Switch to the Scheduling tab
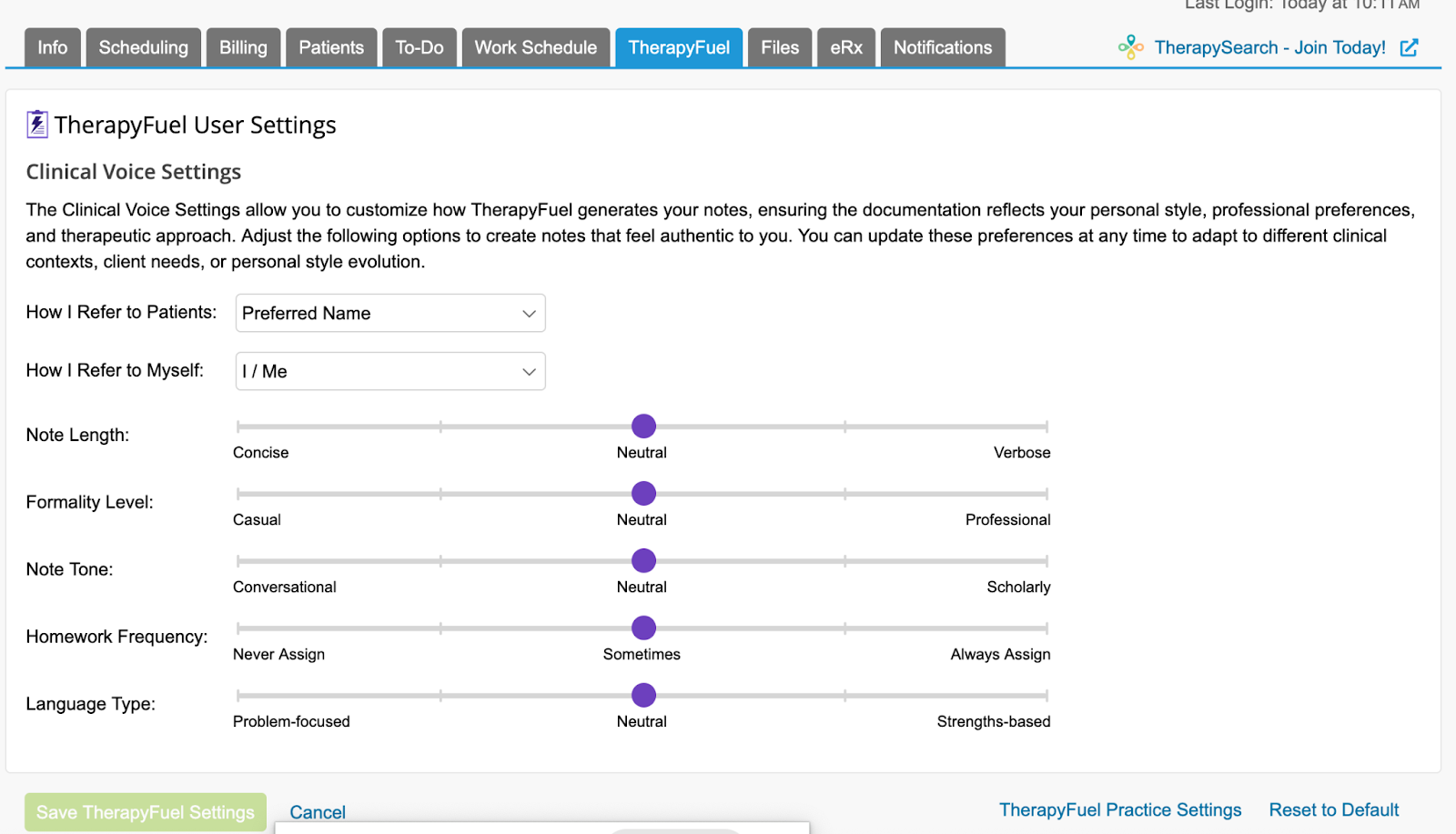Image resolution: width=1456 pixels, height=834 pixels. [143, 47]
